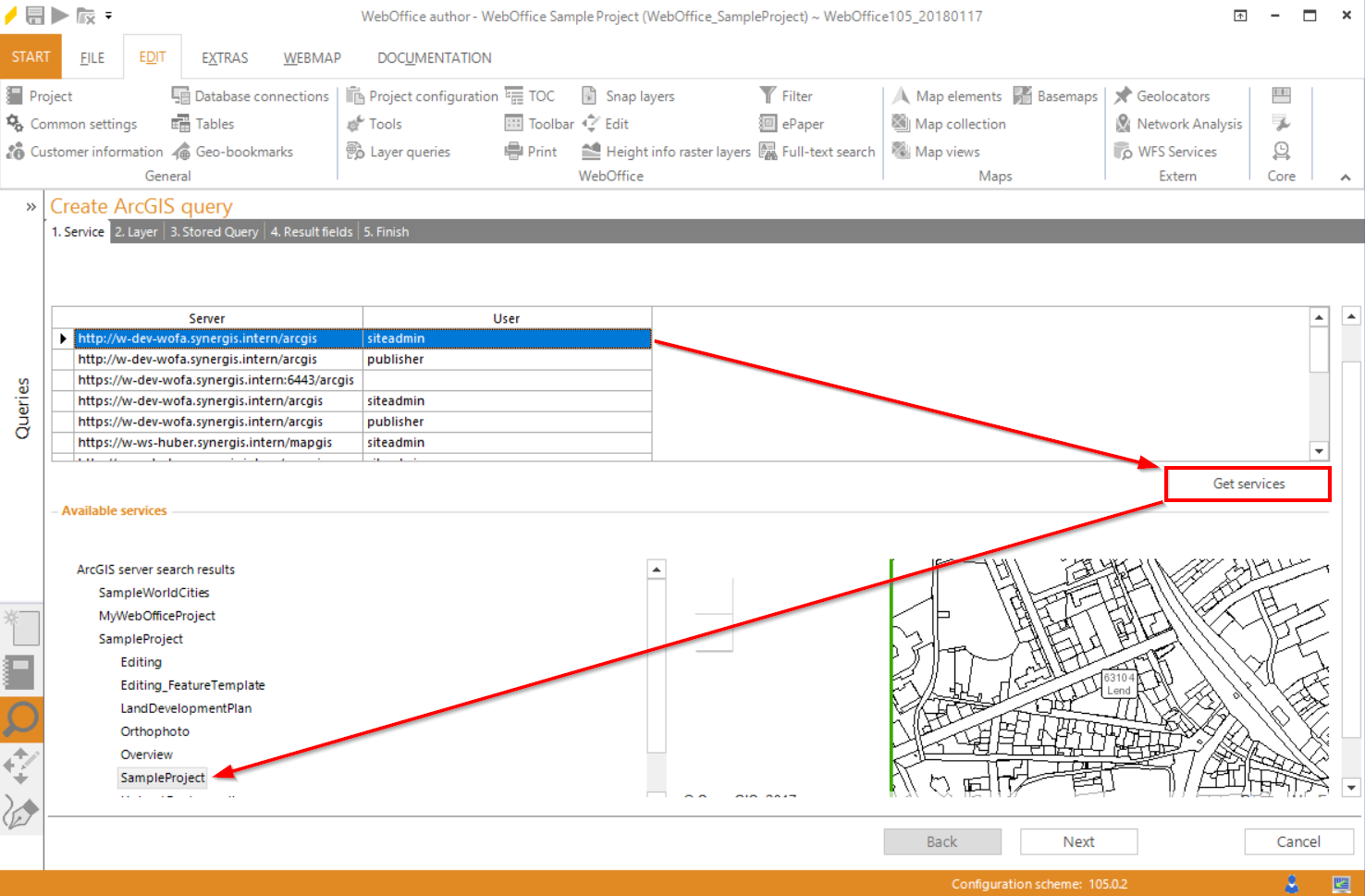Select the SampleProject service in the tree
Image resolution: width=1365 pixels, height=896 pixels.
click(162, 778)
